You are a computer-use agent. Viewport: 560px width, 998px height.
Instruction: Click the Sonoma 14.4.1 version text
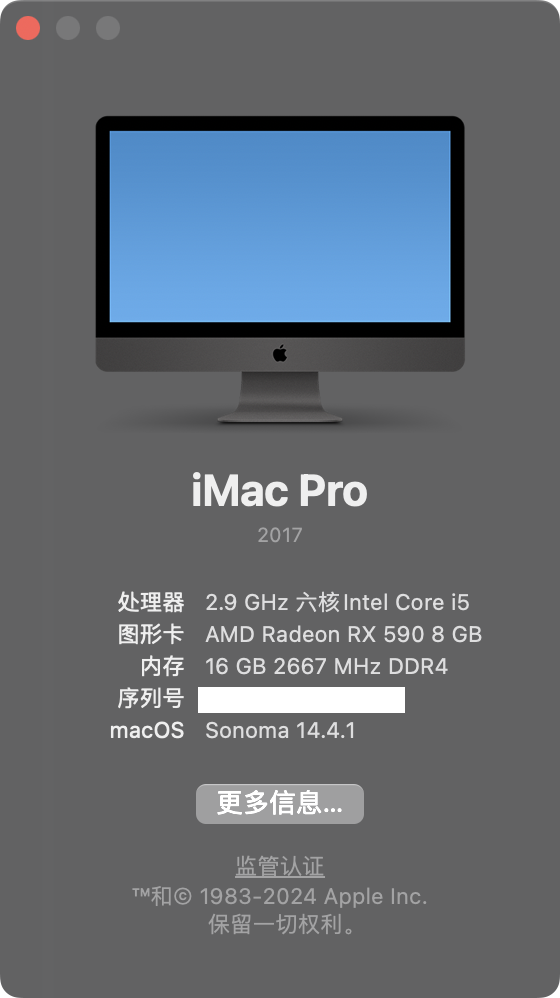[280, 730]
